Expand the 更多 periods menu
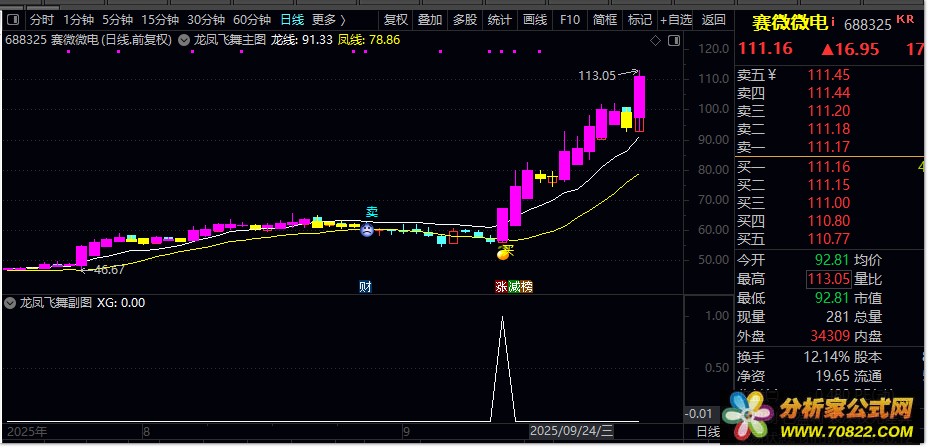The image size is (930, 448). [x=329, y=20]
